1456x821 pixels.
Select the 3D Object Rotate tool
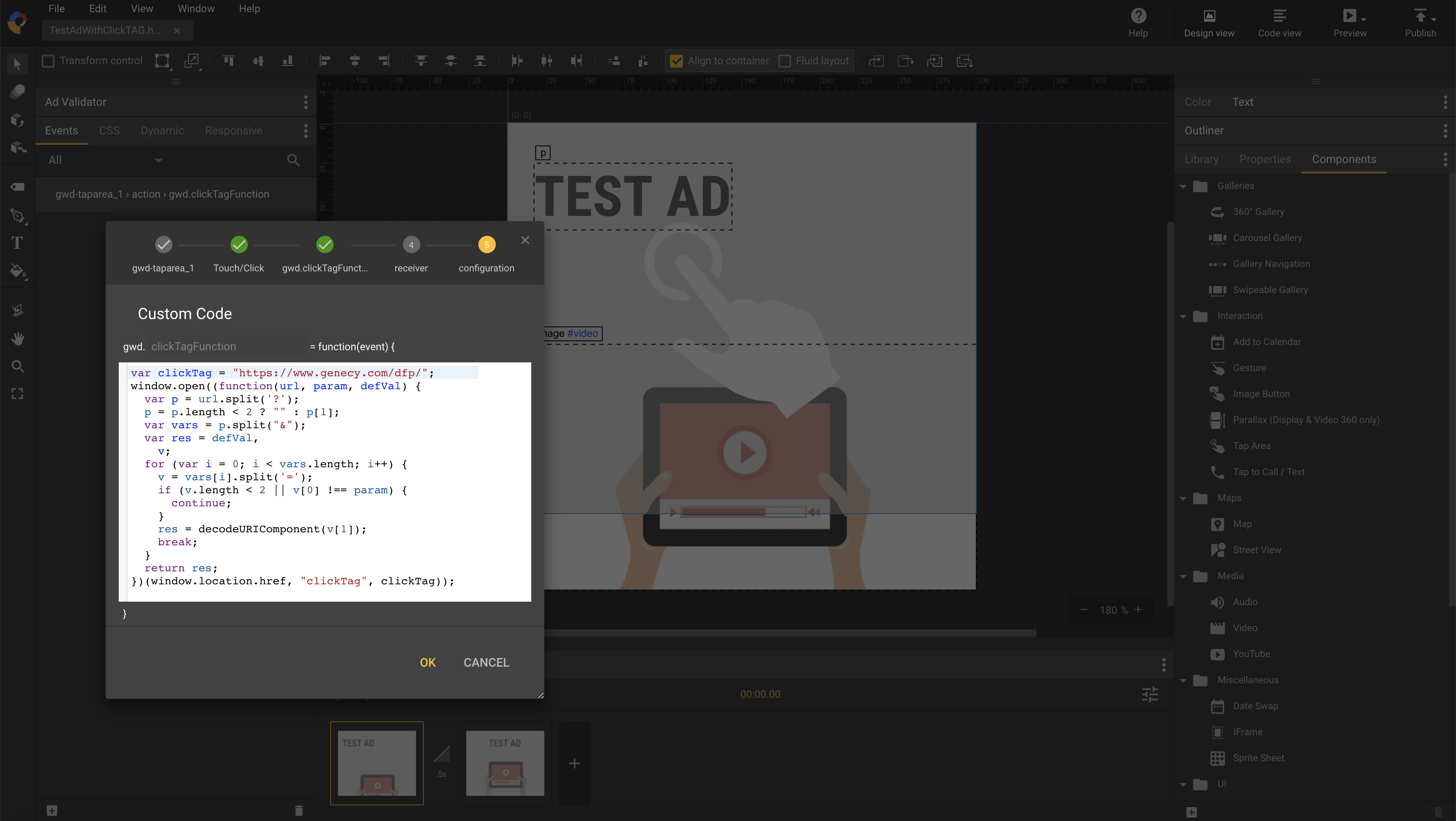coord(17,121)
